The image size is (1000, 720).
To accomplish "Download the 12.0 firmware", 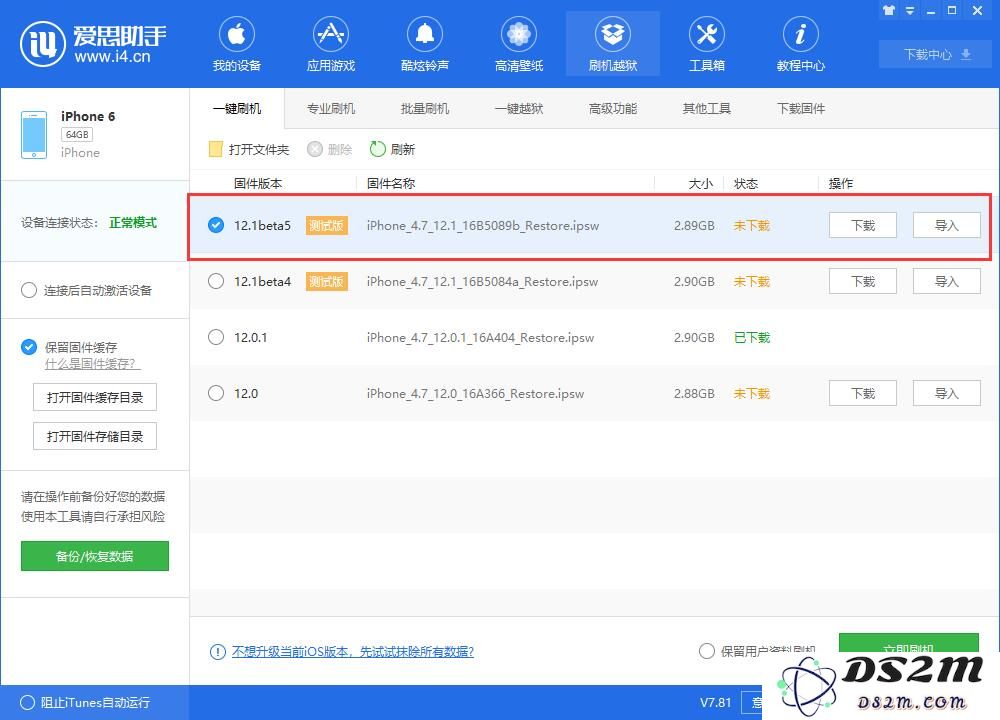I will [863, 393].
